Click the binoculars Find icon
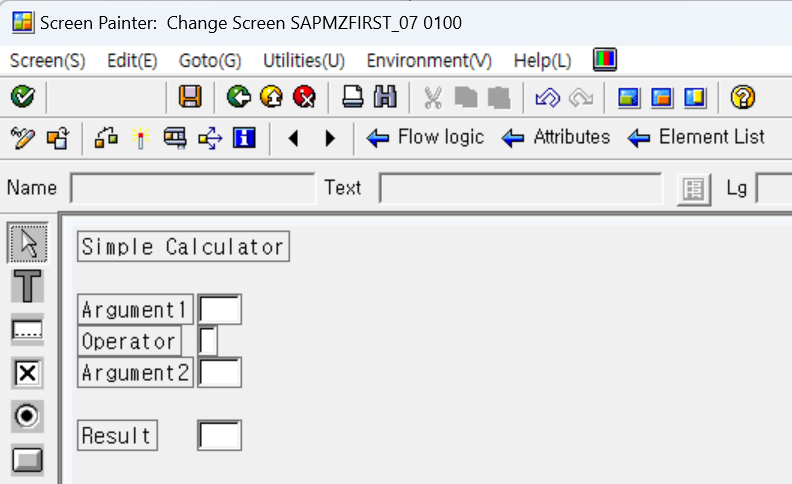 385,96
